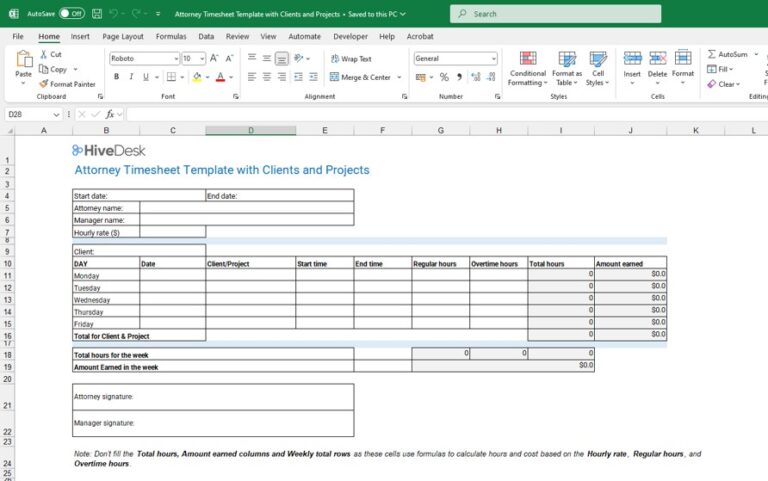Toggle Merge & Center
The height and width of the screenshot is (481, 768).
[360, 77]
